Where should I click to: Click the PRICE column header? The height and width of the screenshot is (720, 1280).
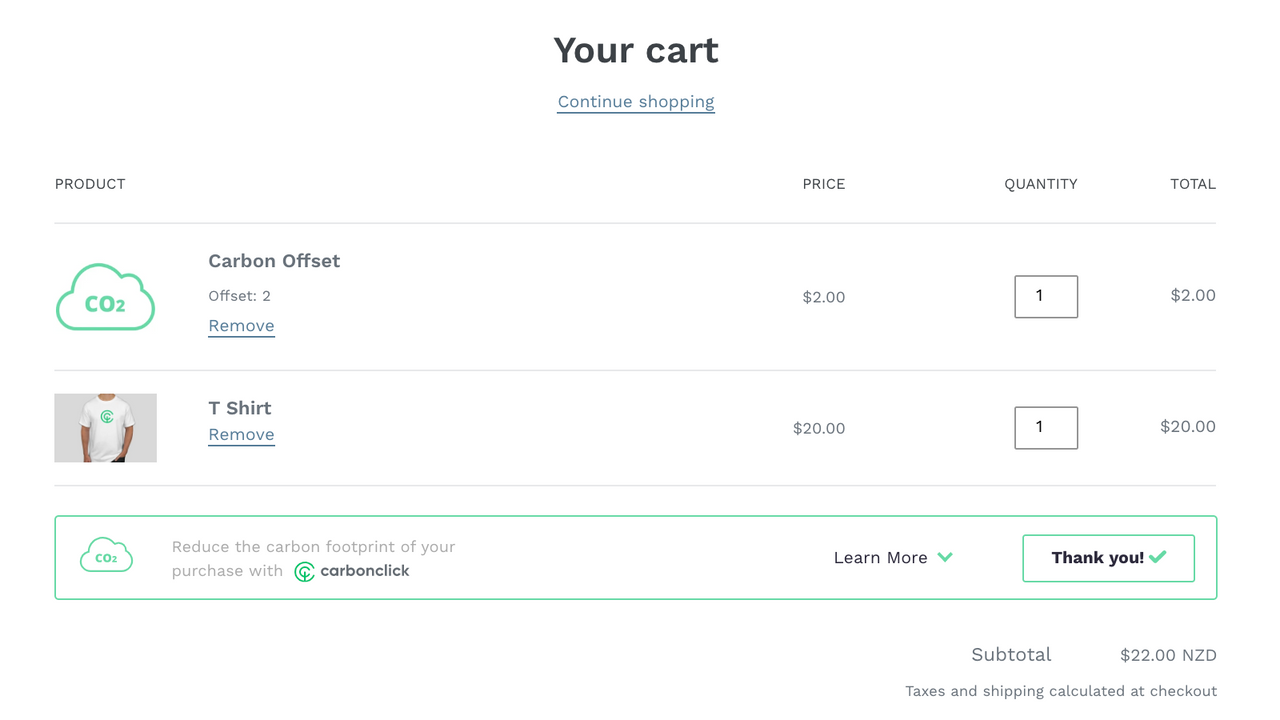[x=823, y=183]
